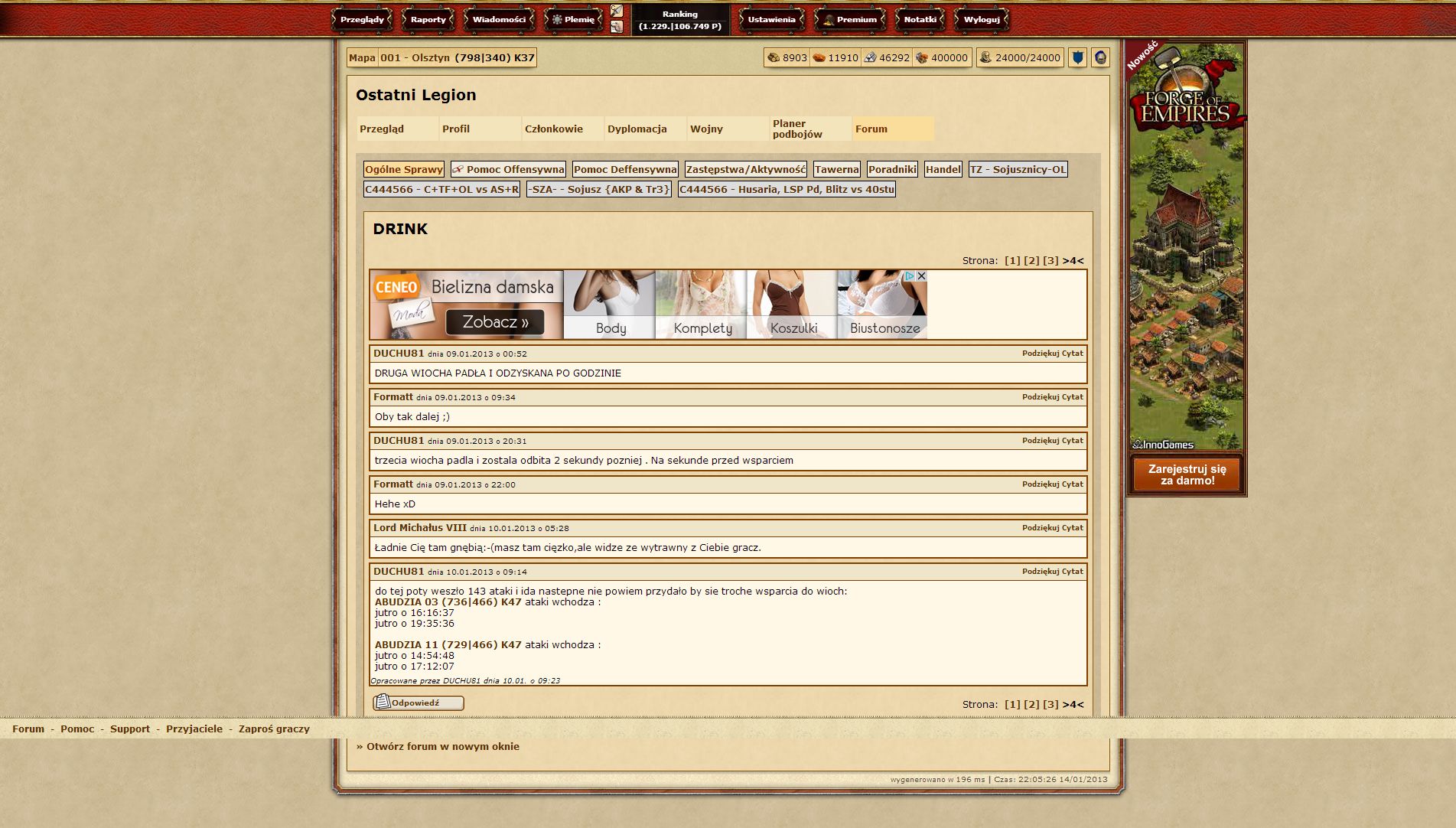The height and width of the screenshot is (828, 1456).
Task: Click Cytat on Lord Michałus VIII's post
Action: point(1072,527)
